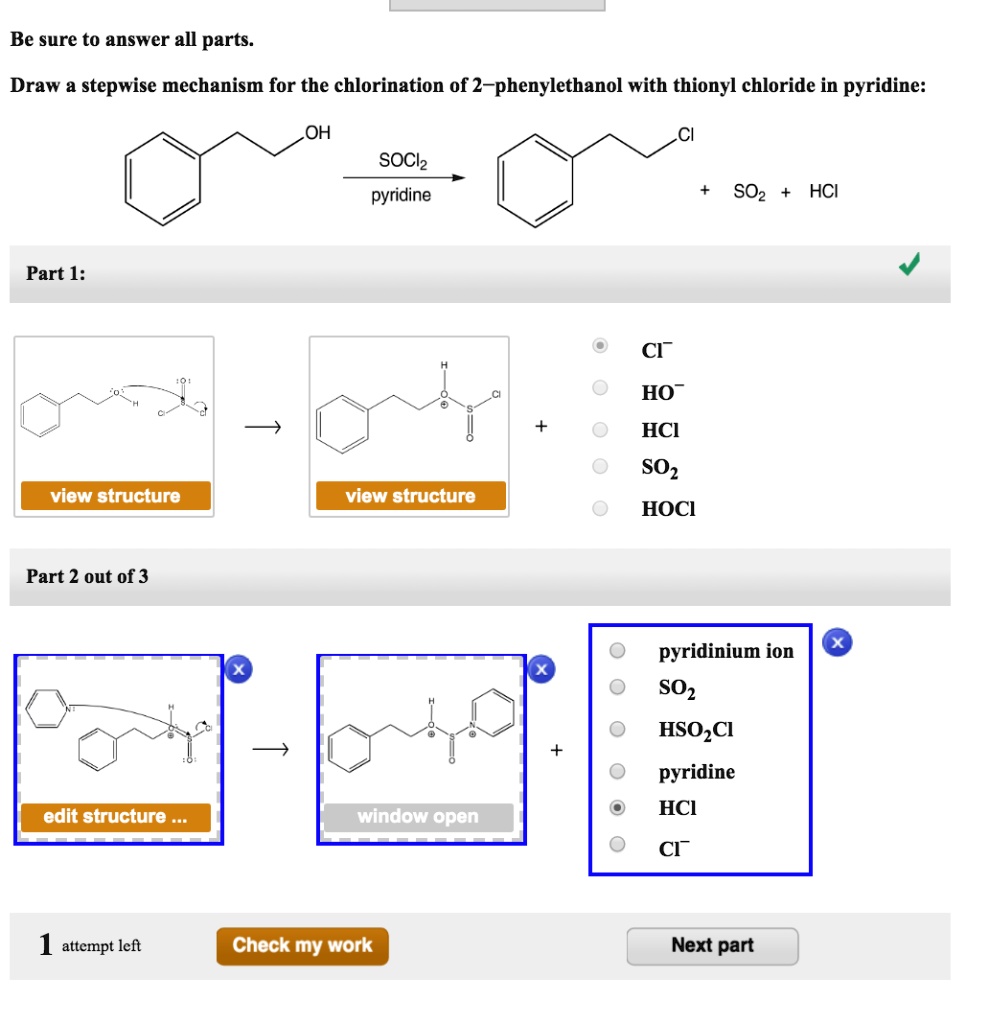The width and height of the screenshot is (989, 1024).
Task: Select the HOCl answer choice in Part 1
Action: [x=600, y=508]
